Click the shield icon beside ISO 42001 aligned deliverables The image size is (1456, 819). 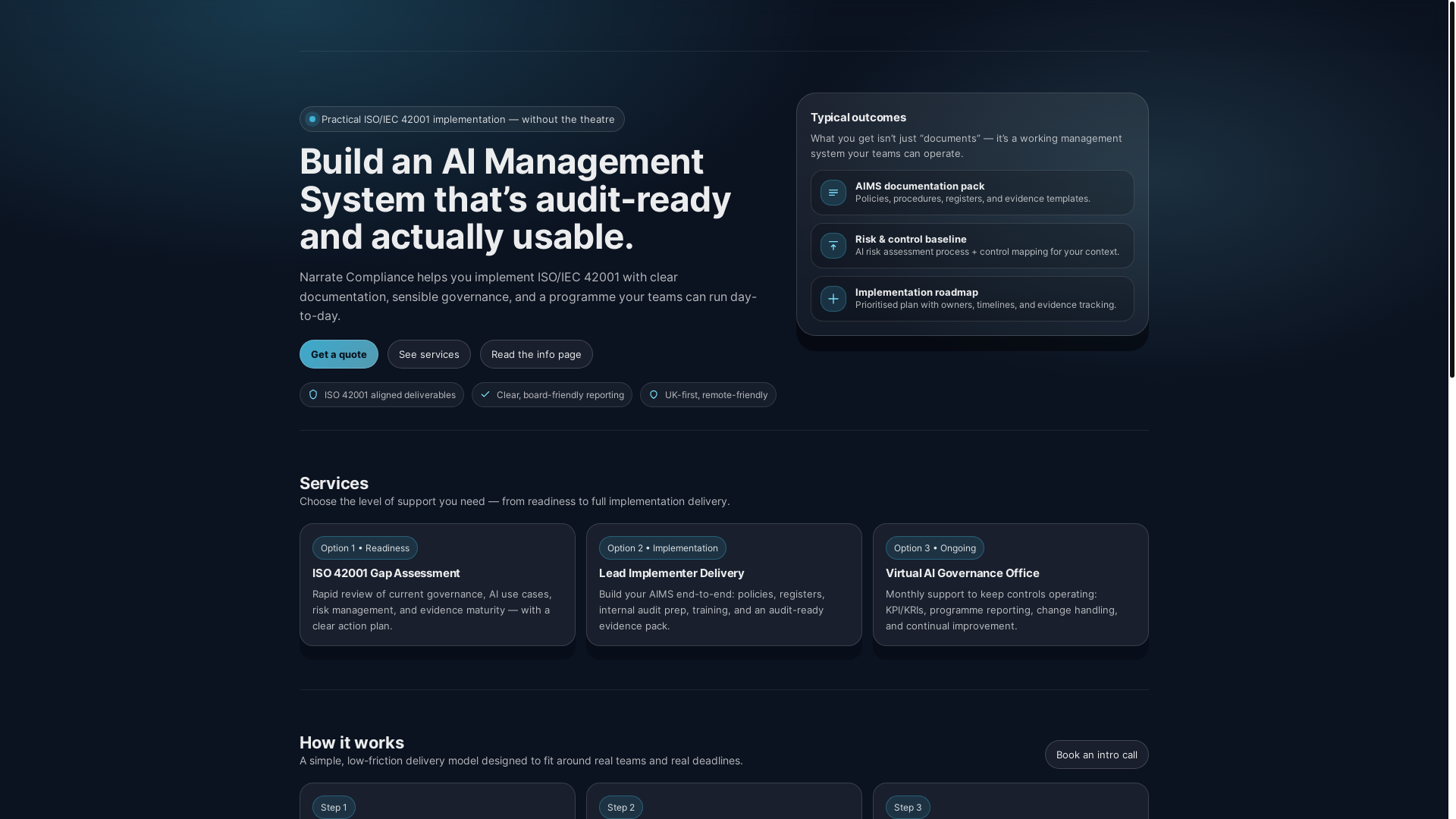point(313,395)
